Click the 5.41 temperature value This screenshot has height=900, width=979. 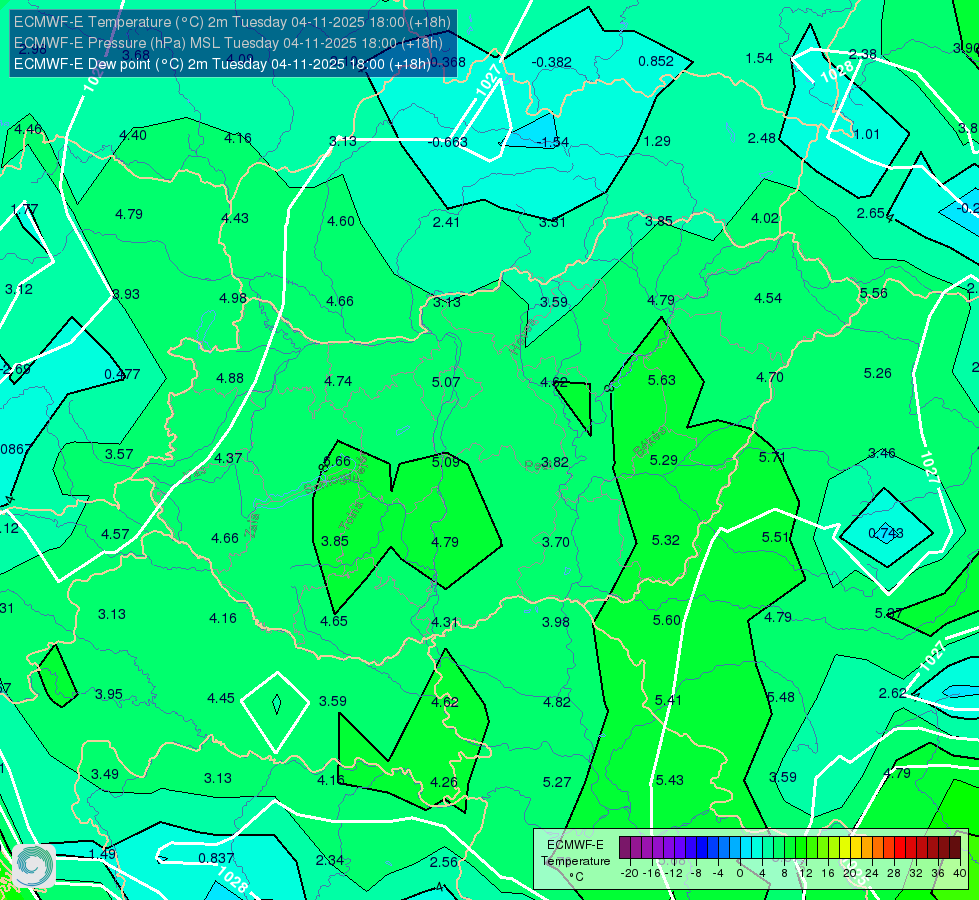click(669, 700)
